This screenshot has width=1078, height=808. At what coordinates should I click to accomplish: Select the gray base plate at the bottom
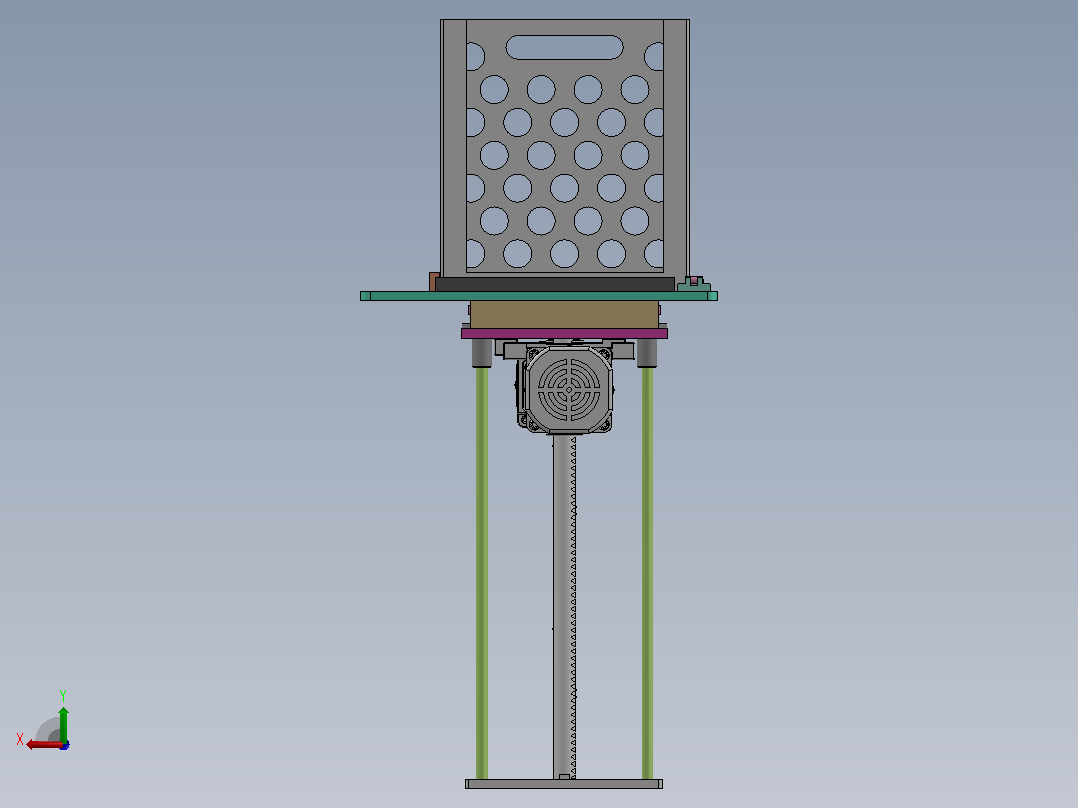pos(564,784)
